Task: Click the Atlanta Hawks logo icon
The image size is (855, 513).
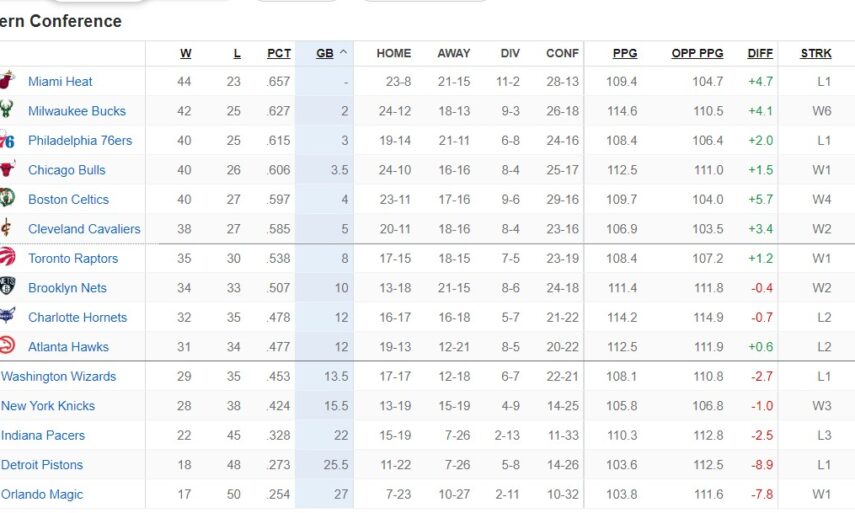Action: point(8,347)
